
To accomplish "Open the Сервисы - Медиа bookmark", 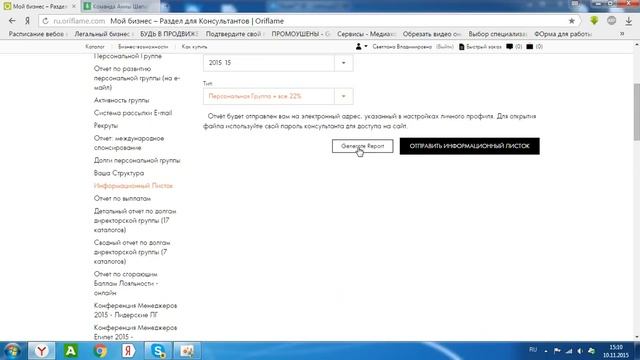I will click(x=366, y=34).
